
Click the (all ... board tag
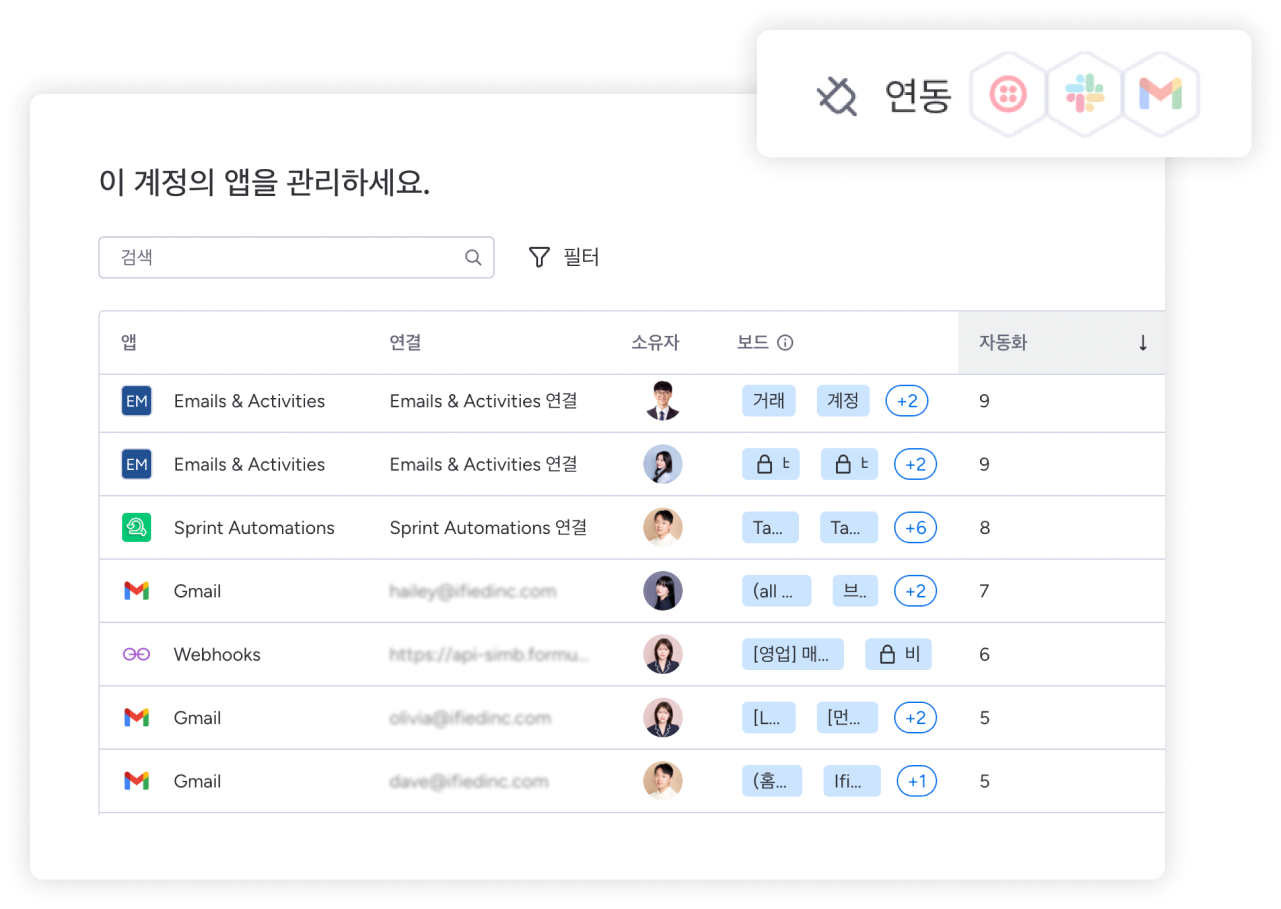coord(776,592)
